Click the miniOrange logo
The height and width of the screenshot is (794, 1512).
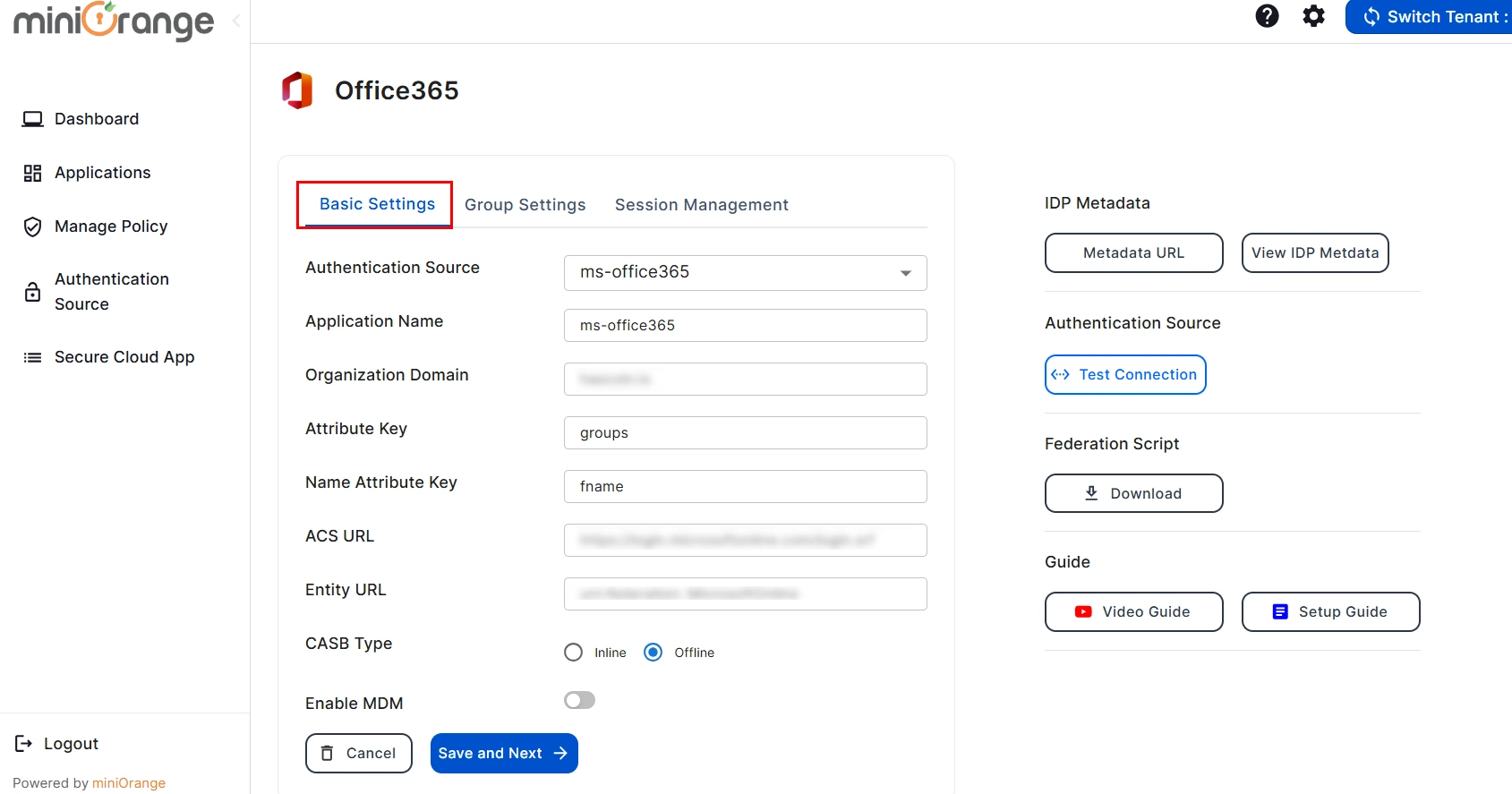click(x=114, y=21)
